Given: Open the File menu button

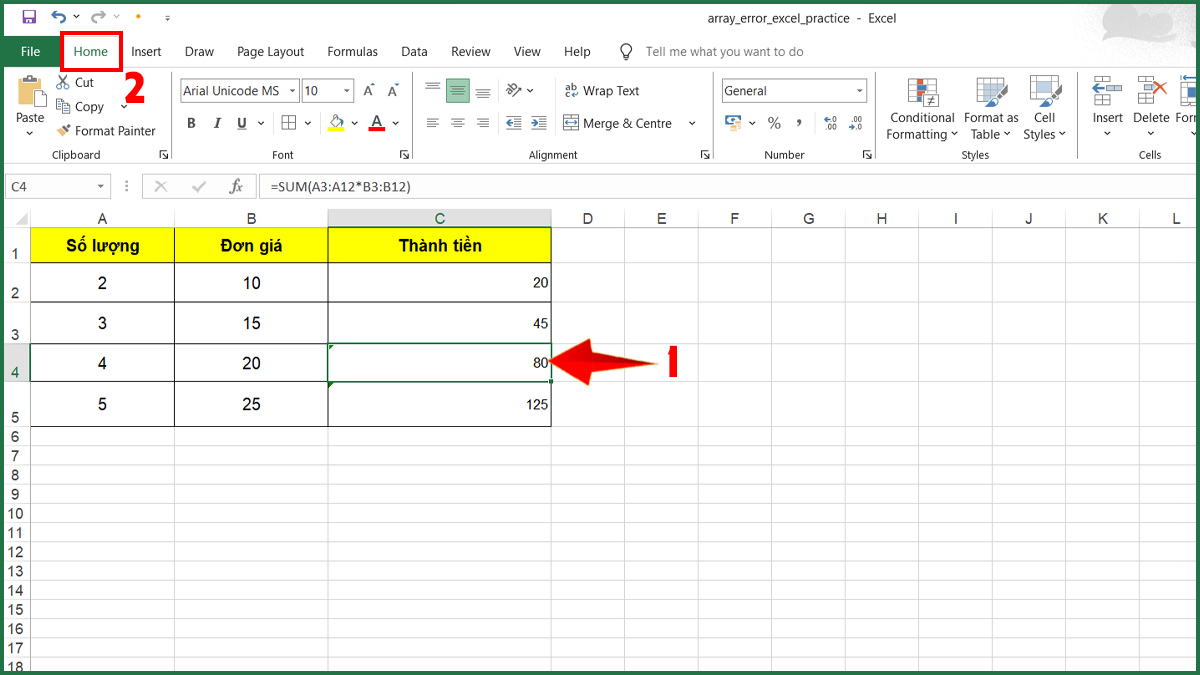Looking at the screenshot, I should click(30, 52).
